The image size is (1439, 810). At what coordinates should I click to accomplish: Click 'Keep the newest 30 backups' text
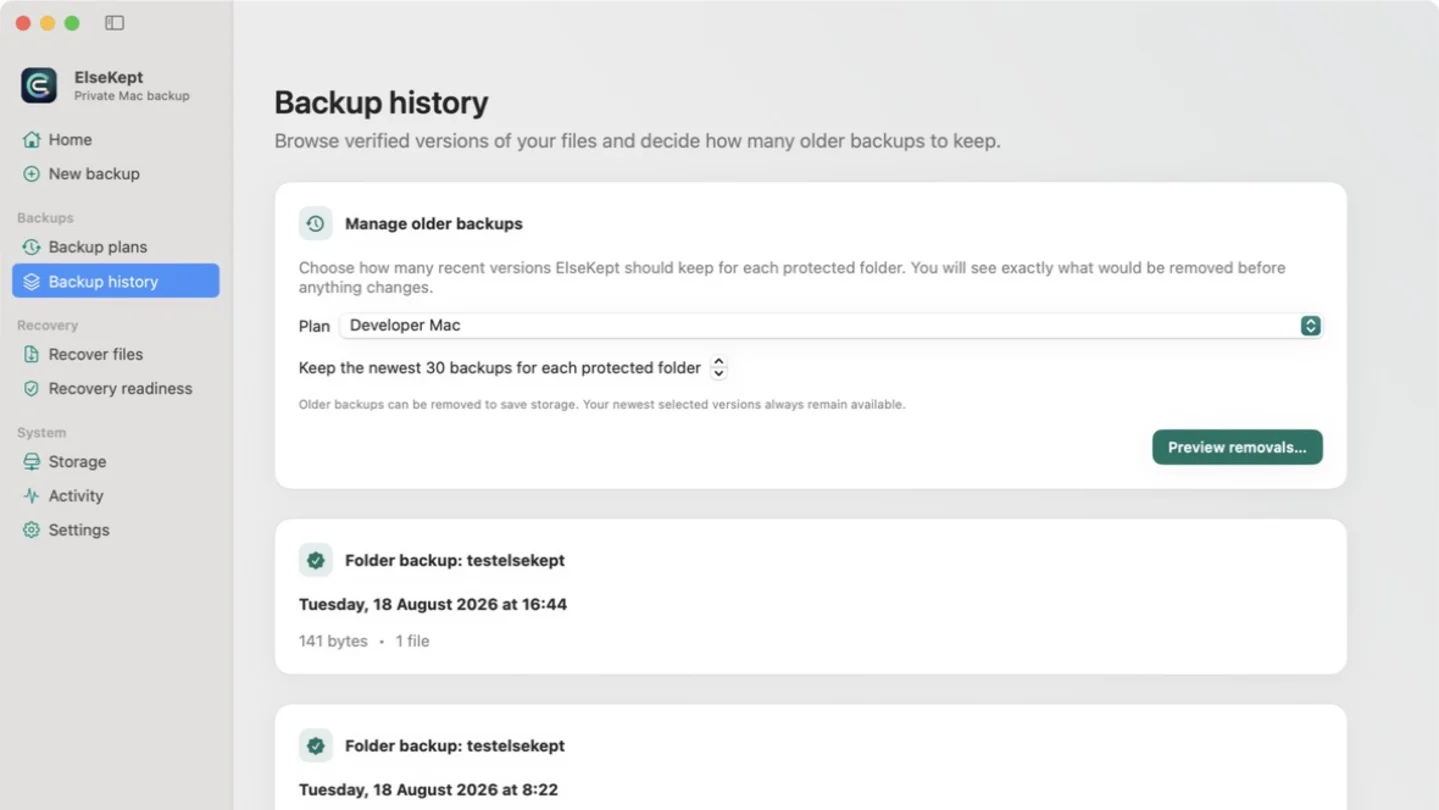(x=500, y=368)
